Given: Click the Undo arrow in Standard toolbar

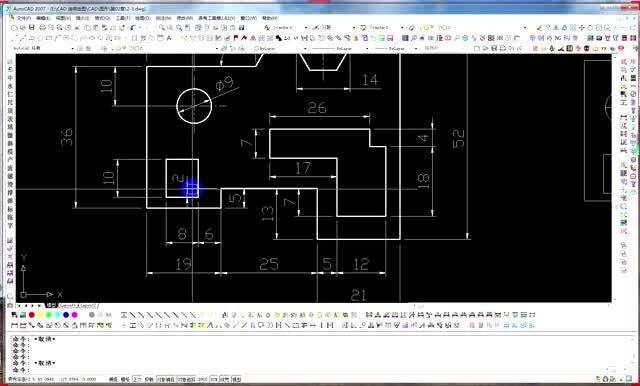Looking at the screenshot, I should 133,28.
